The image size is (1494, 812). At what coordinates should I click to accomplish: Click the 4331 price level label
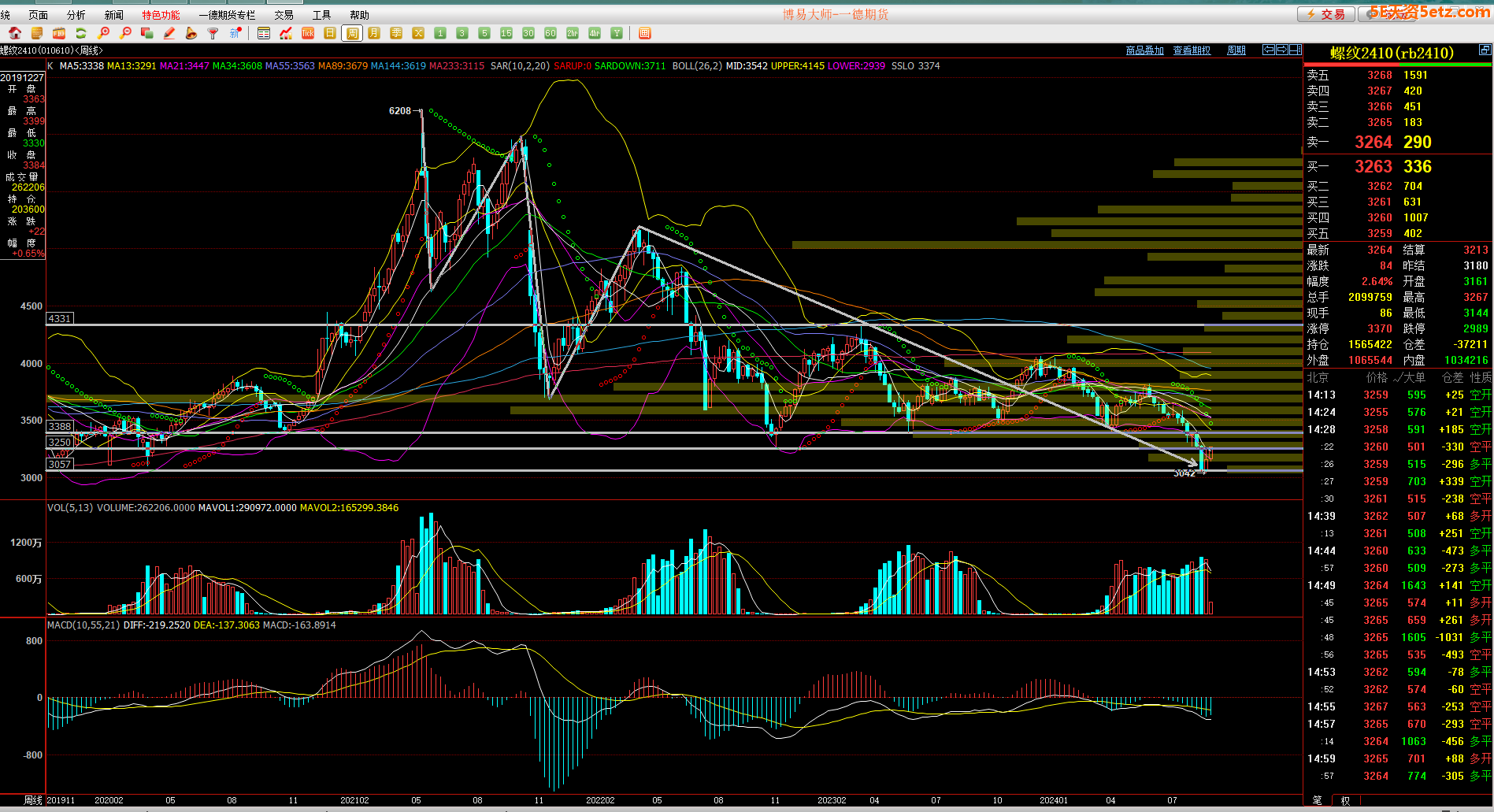click(x=60, y=318)
